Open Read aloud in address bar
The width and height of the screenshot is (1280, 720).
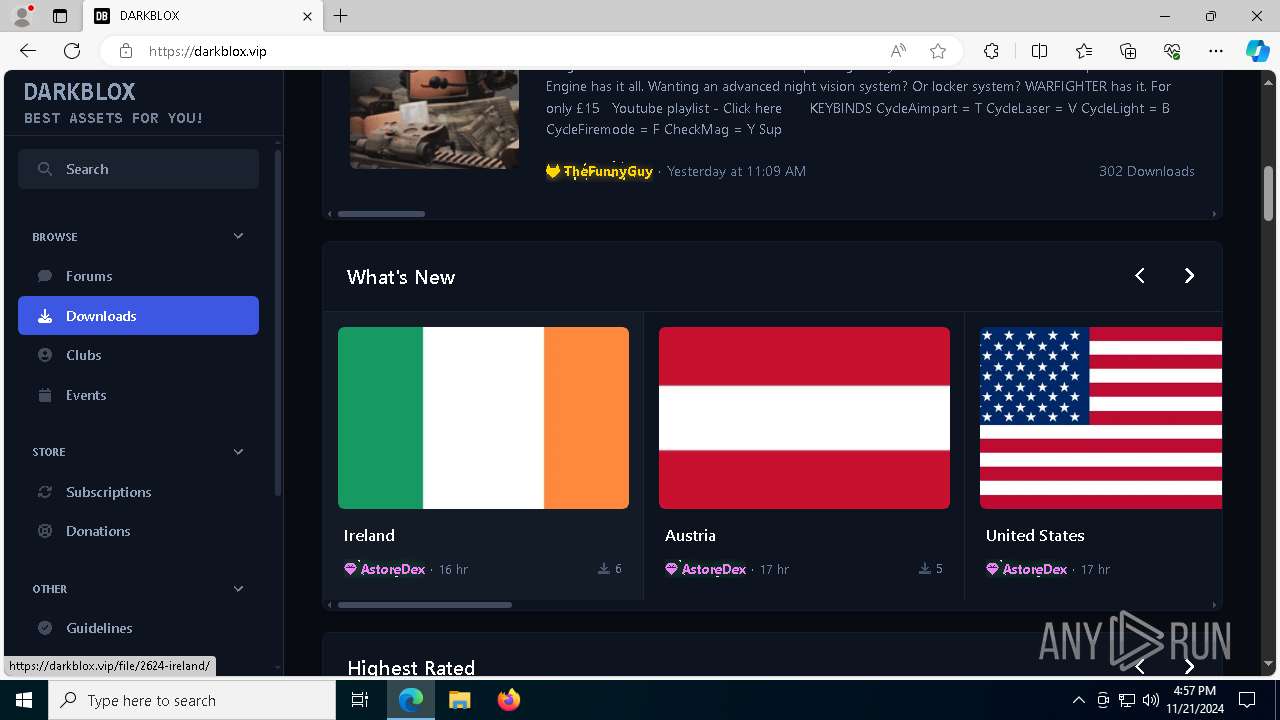click(x=898, y=51)
